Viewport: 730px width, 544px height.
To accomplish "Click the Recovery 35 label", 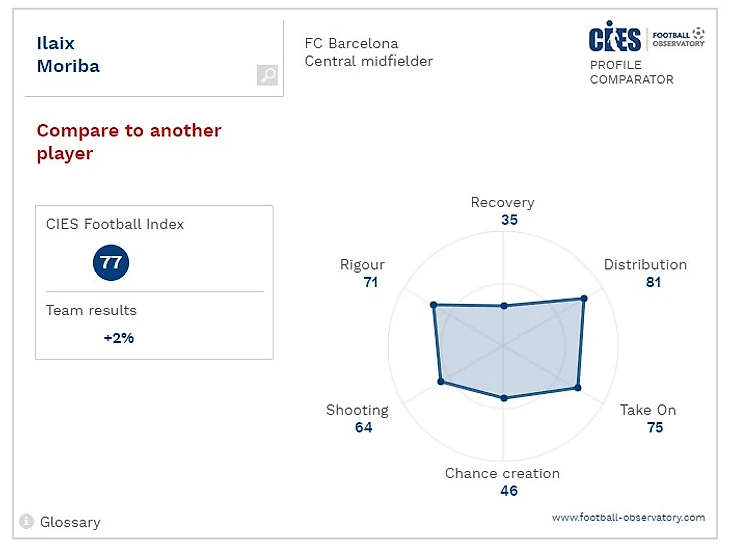I will [x=503, y=211].
